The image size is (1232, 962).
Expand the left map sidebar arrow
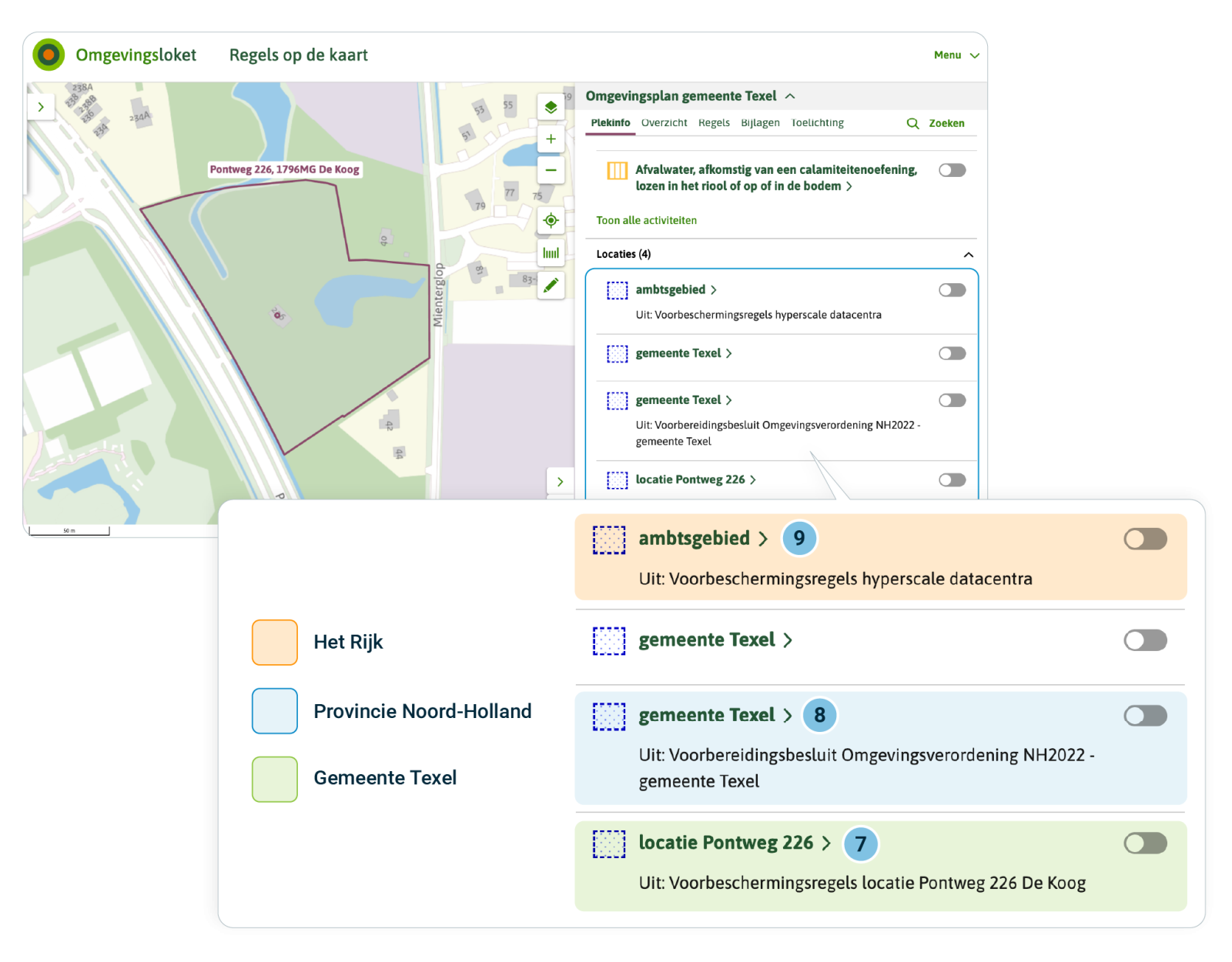[42, 106]
